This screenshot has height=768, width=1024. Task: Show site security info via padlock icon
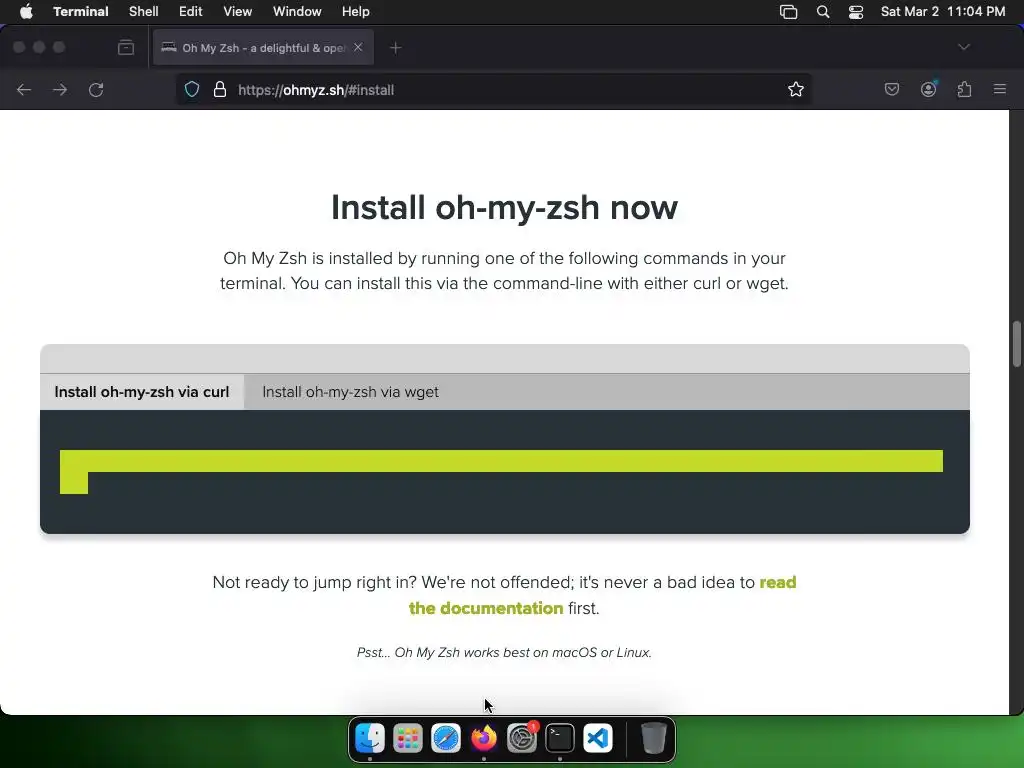coord(220,89)
